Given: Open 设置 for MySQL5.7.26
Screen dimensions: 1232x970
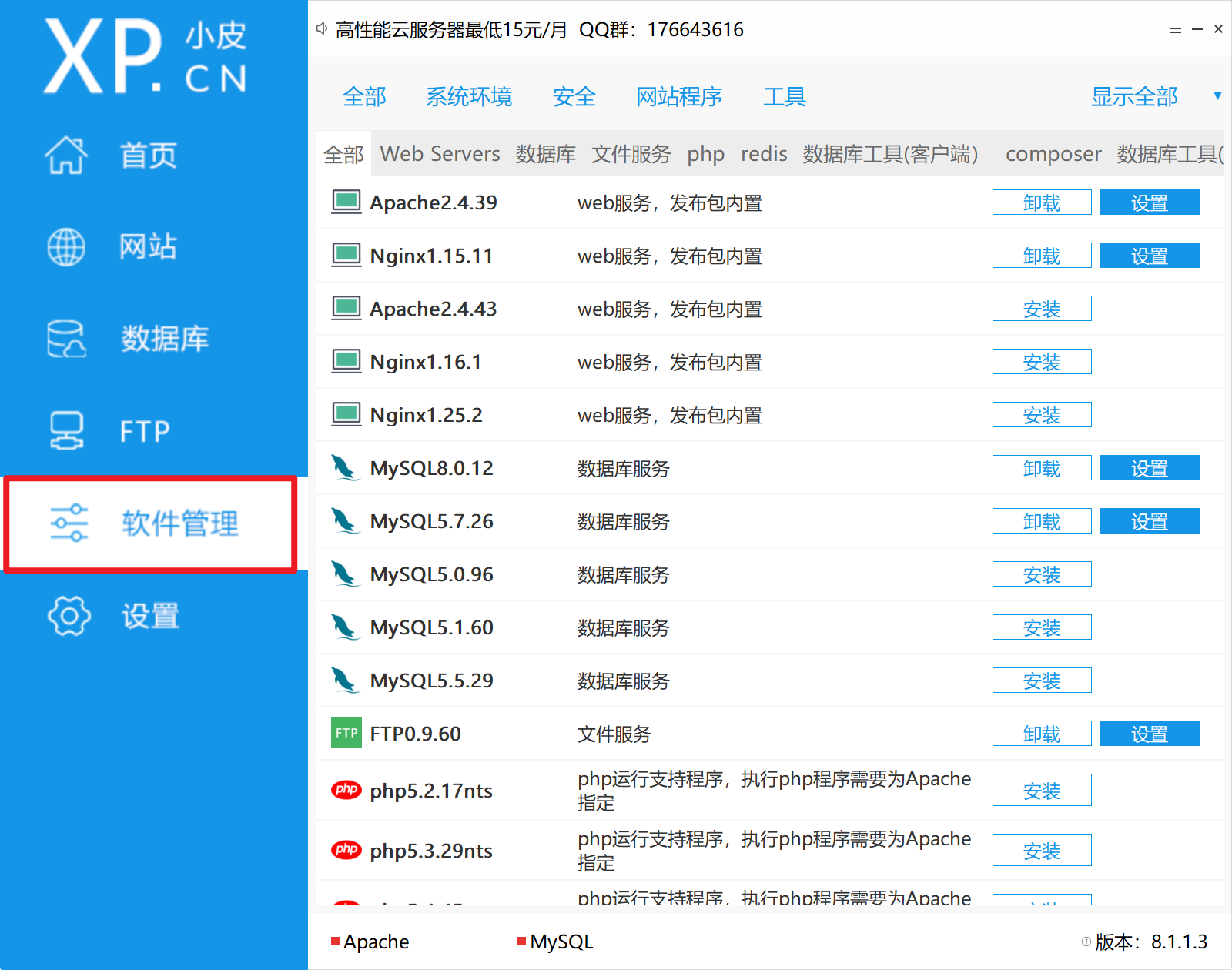Looking at the screenshot, I should [x=1150, y=521].
